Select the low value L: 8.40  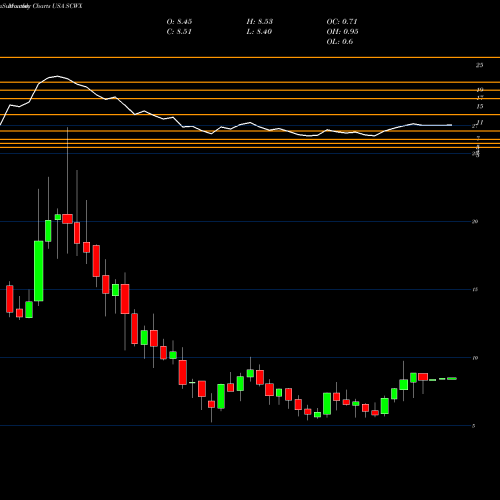point(259,32)
